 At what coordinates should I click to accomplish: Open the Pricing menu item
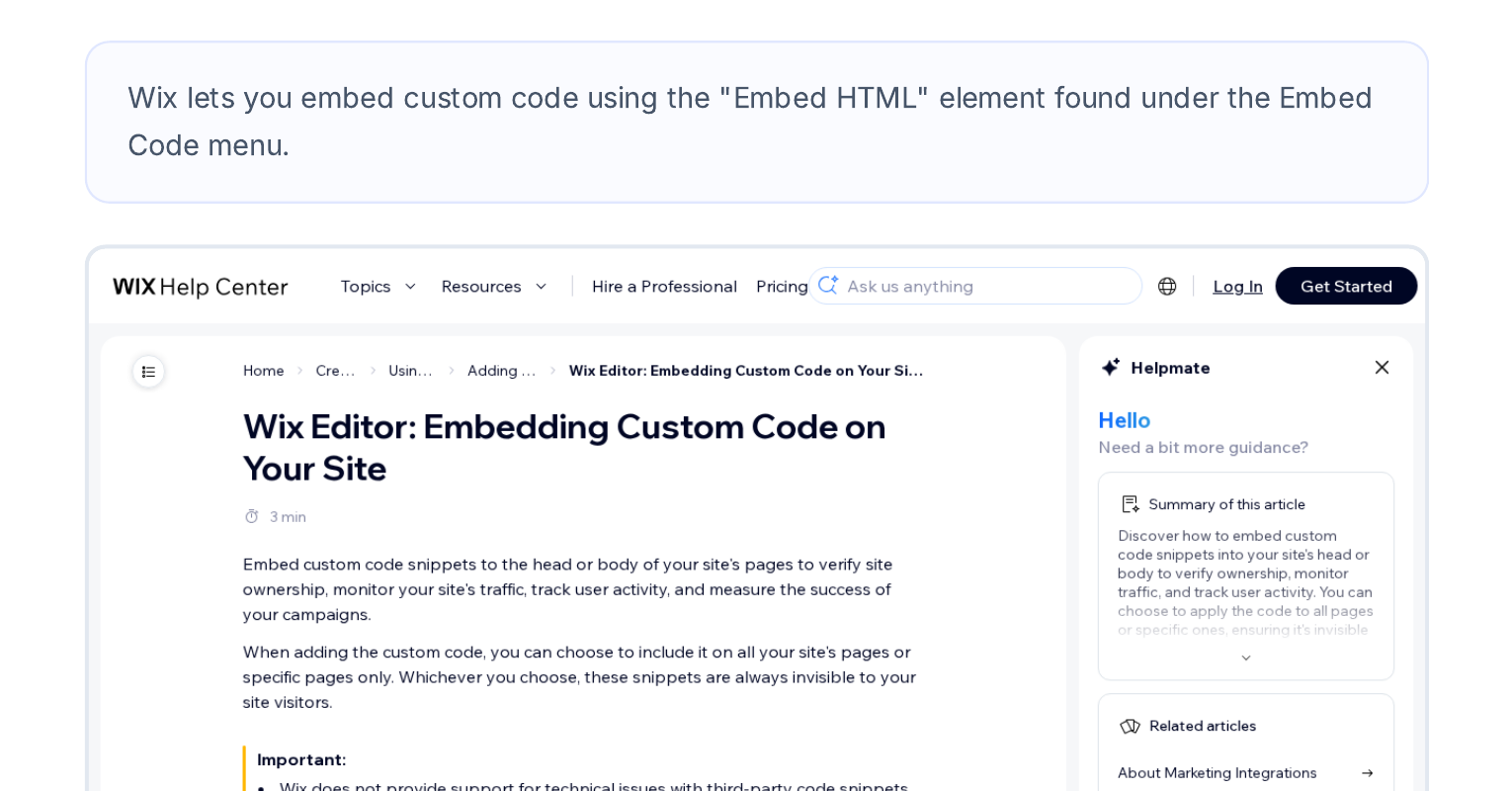click(x=782, y=286)
